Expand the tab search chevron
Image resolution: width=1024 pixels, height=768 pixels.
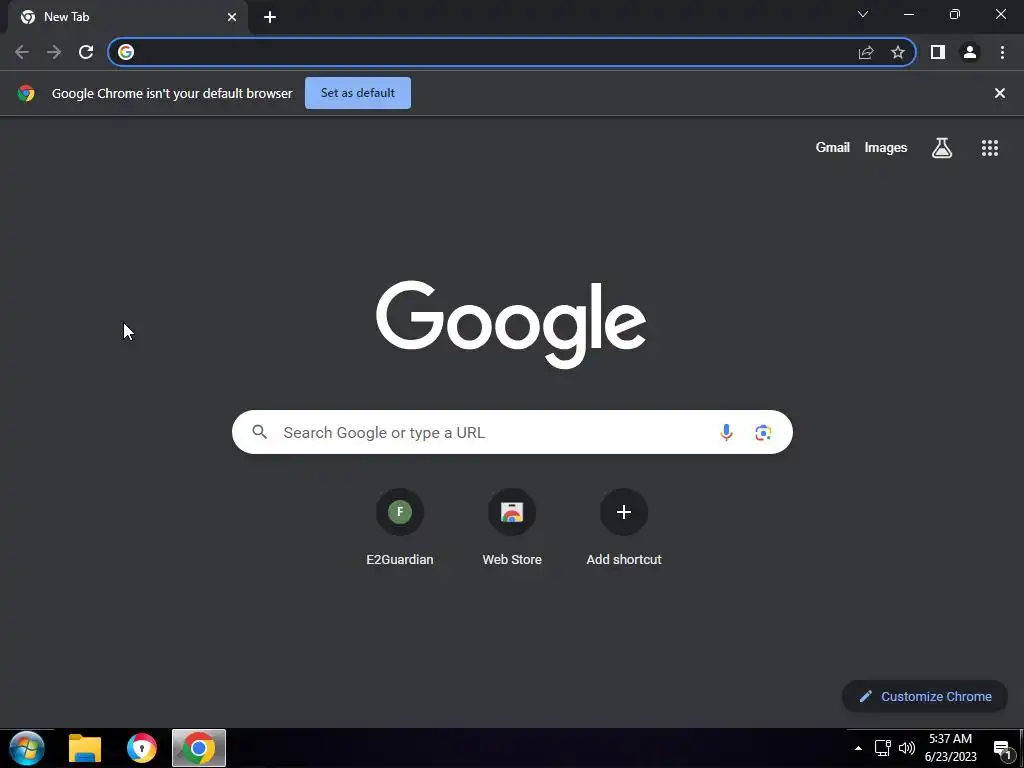click(x=863, y=14)
